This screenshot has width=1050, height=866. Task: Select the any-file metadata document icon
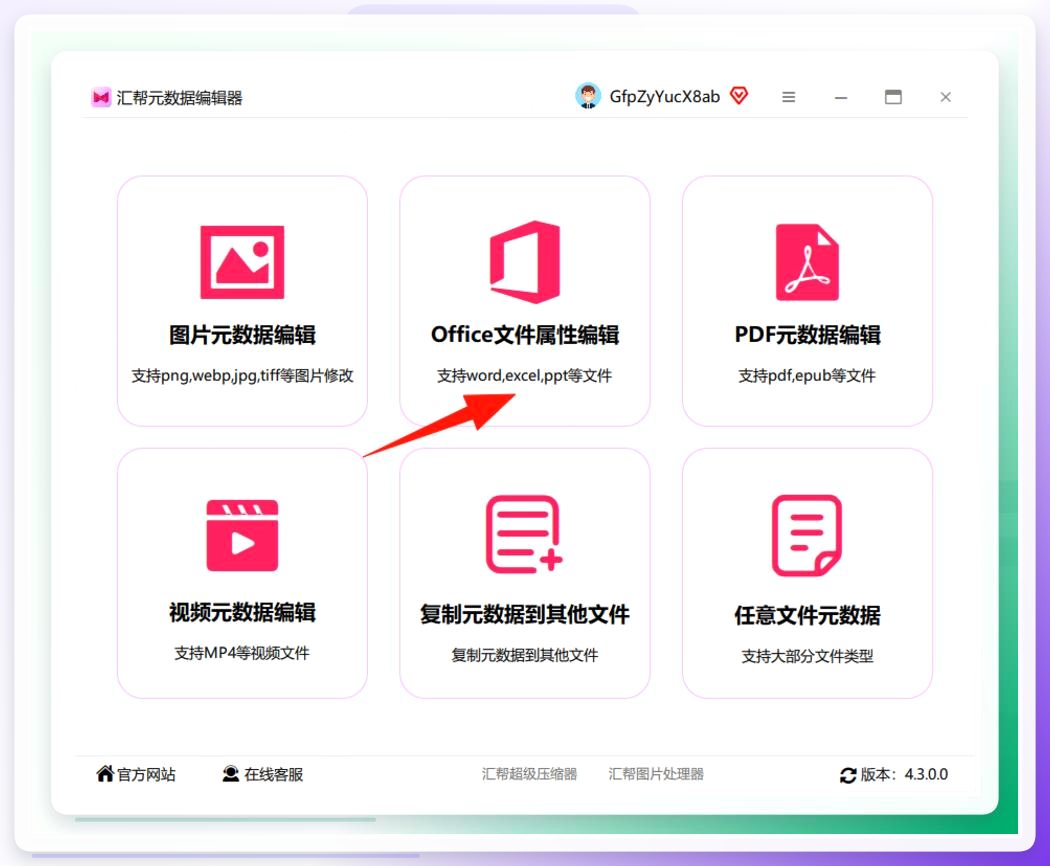click(807, 535)
